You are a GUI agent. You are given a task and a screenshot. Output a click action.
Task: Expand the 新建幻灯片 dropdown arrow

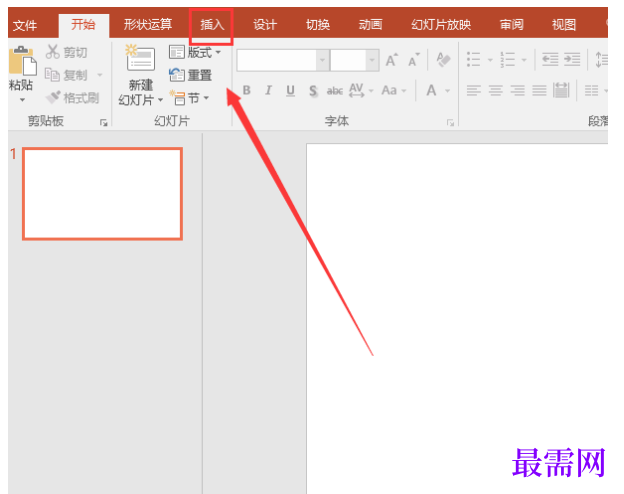click(x=160, y=100)
